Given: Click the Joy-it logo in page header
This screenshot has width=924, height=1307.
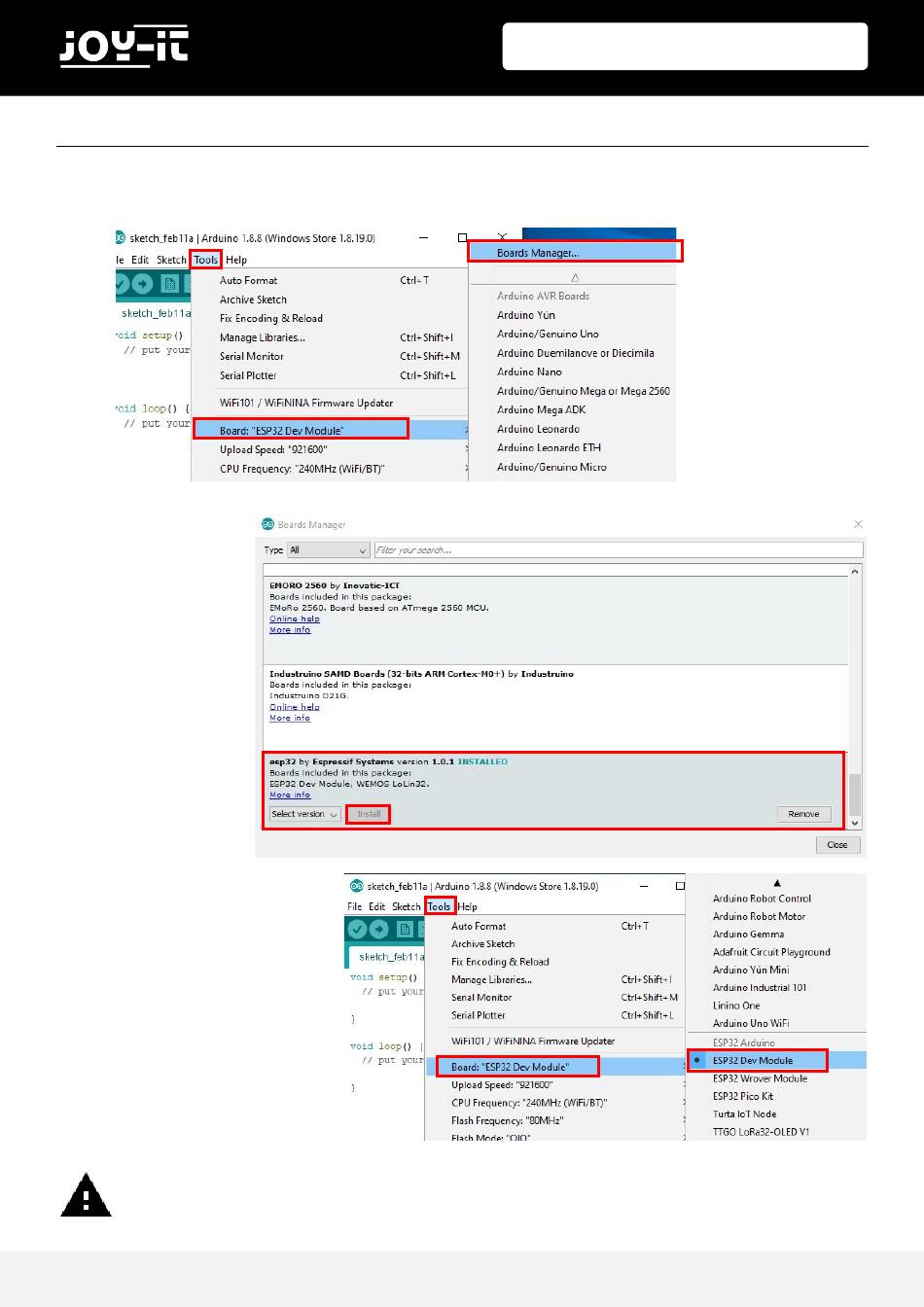Looking at the screenshot, I should pyautogui.click(x=124, y=47).
